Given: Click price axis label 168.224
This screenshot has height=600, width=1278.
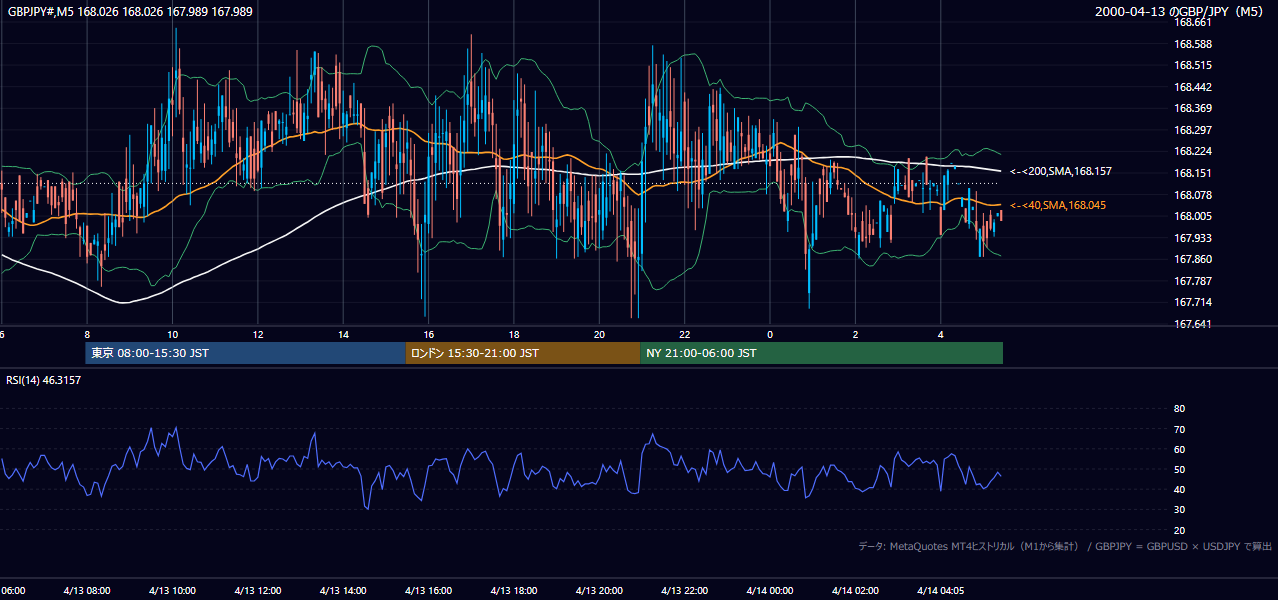Looking at the screenshot, I should click(x=1192, y=152).
